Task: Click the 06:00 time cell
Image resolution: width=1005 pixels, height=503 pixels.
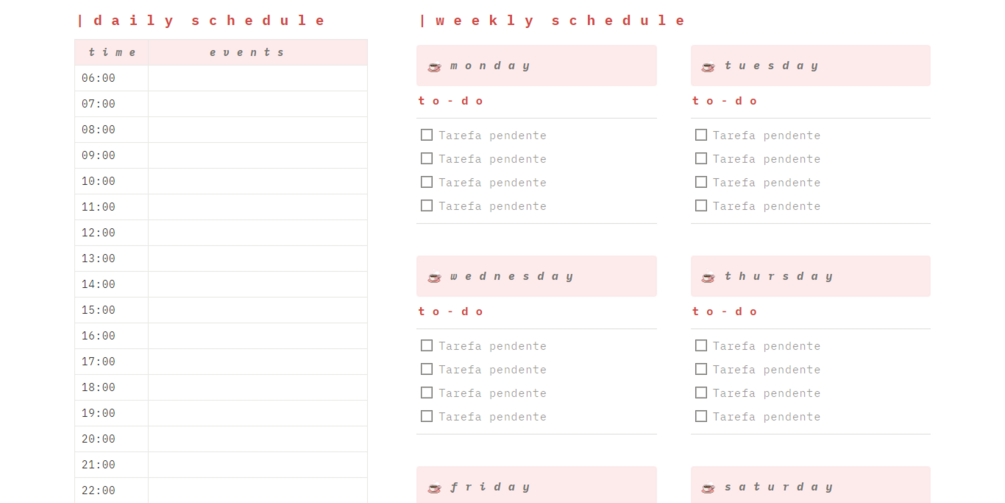Action: 112,78
